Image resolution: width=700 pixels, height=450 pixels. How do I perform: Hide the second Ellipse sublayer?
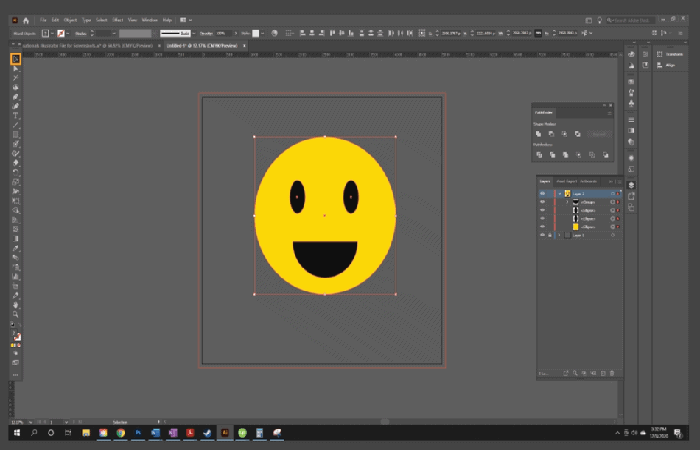click(x=542, y=219)
